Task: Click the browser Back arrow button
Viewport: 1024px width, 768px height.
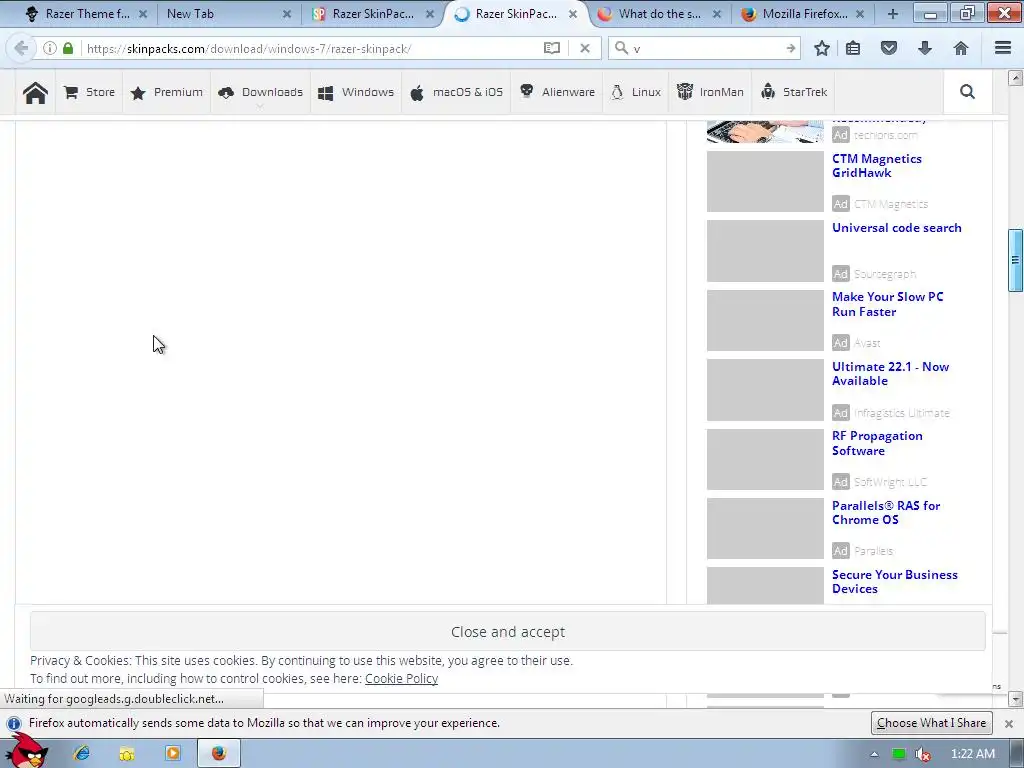Action: (21, 48)
